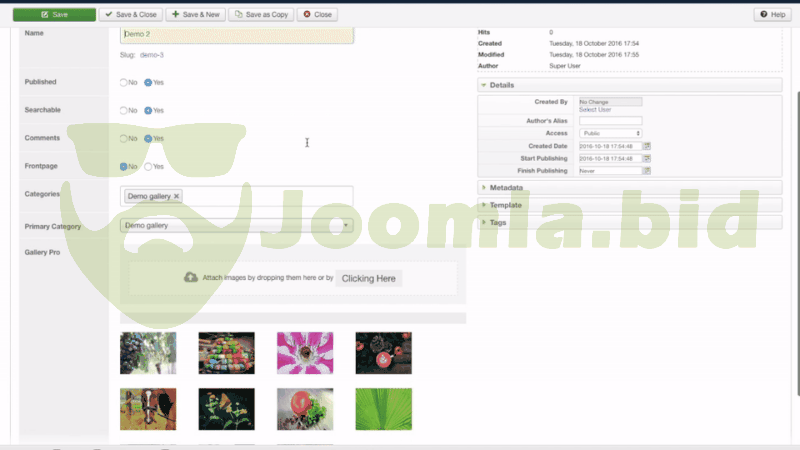Screen dimensions: 800x450
Task: Open calendar picker for Created Date
Action: click(647, 146)
